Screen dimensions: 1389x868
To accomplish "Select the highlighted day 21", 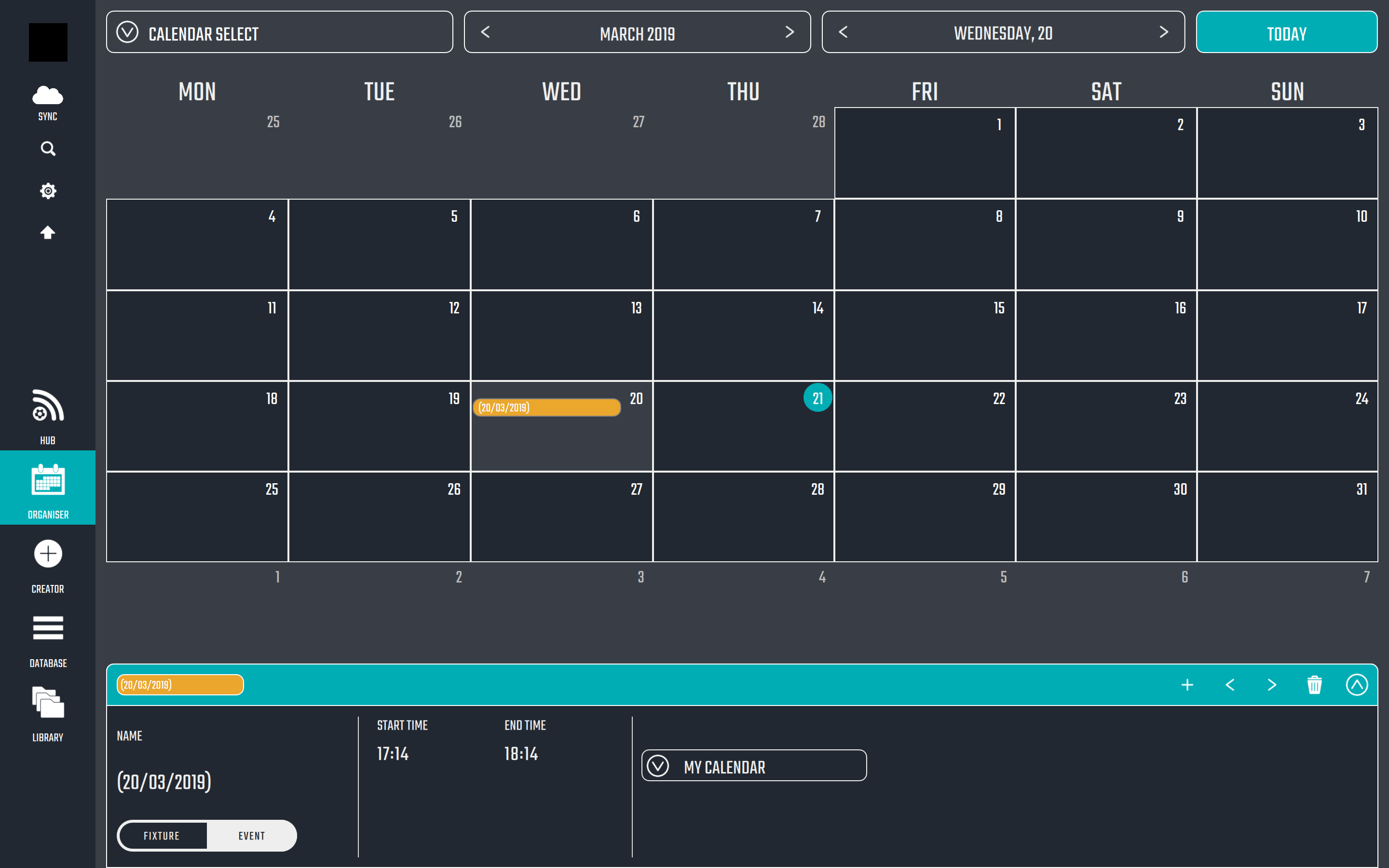I will (x=817, y=398).
